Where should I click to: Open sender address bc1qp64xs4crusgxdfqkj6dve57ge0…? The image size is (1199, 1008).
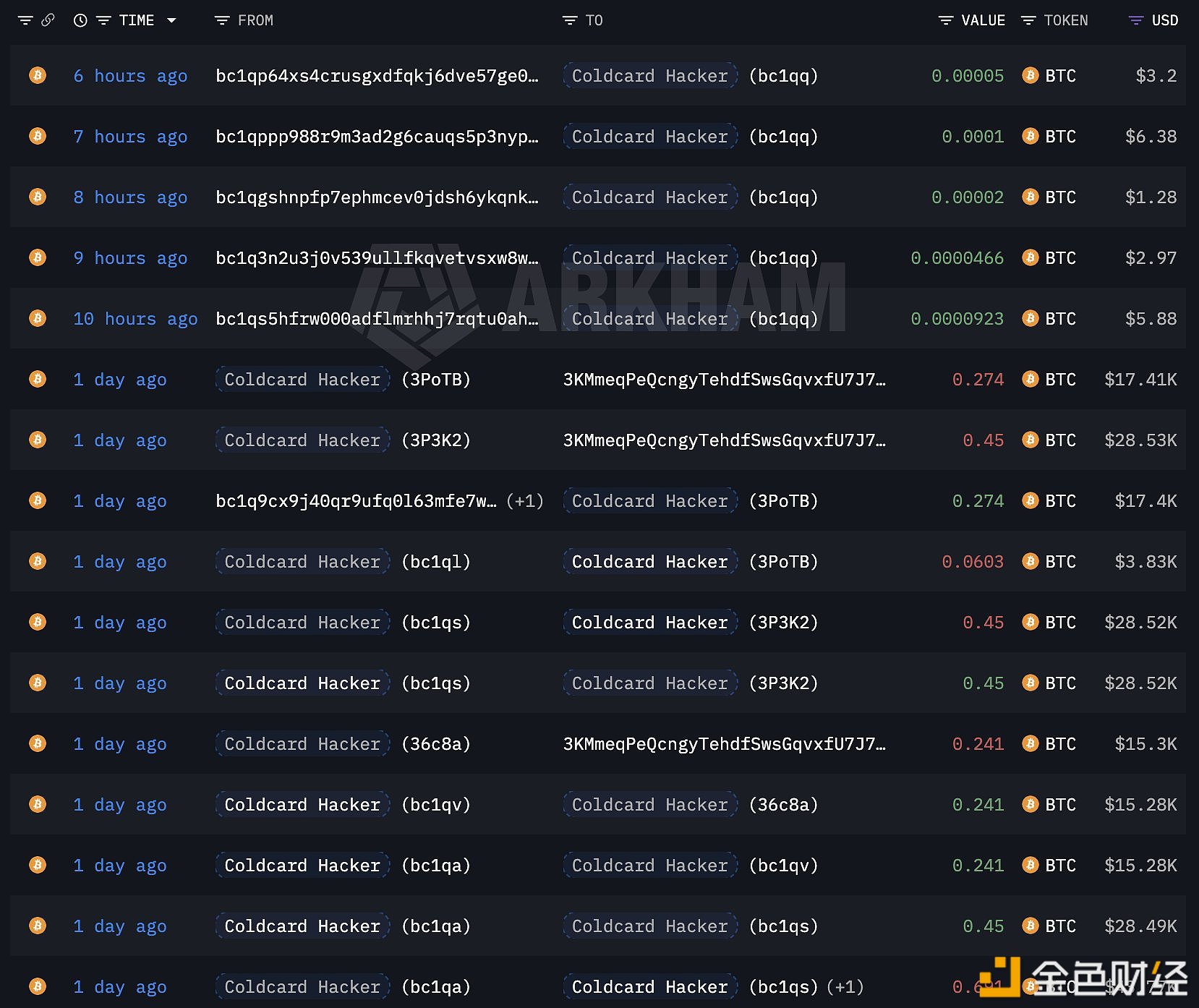377,76
